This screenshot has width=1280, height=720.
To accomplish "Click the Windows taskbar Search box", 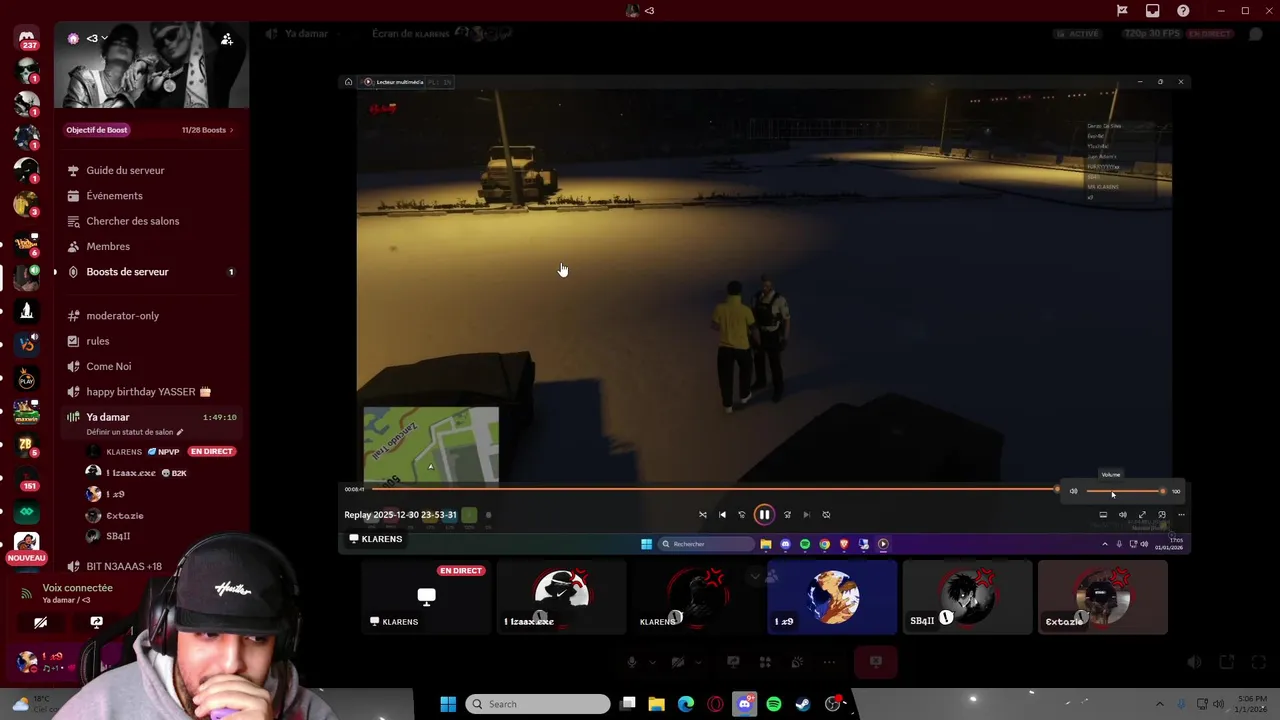I will (x=538, y=704).
